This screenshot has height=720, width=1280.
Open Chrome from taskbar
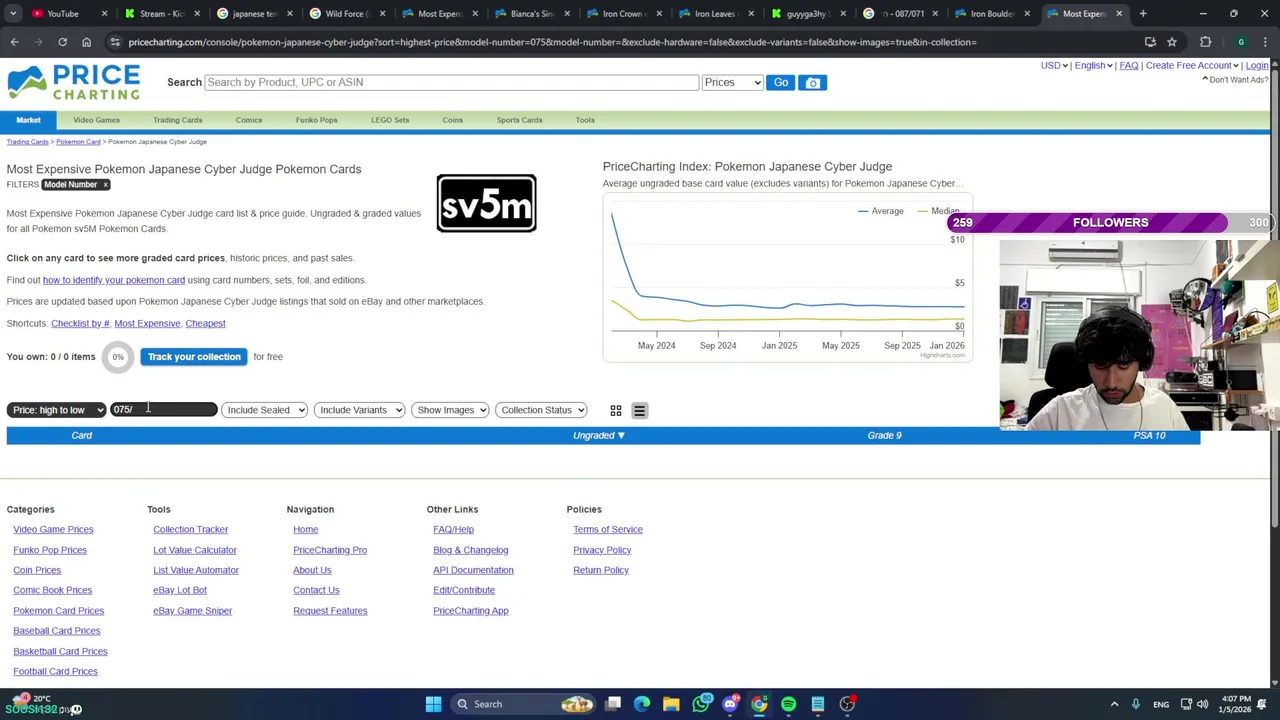click(760, 704)
